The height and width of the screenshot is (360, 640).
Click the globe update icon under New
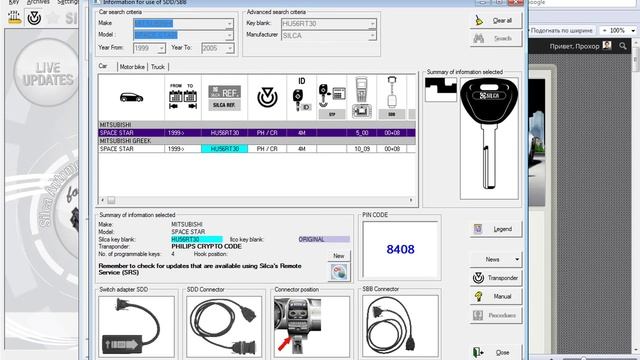(x=339, y=272)
